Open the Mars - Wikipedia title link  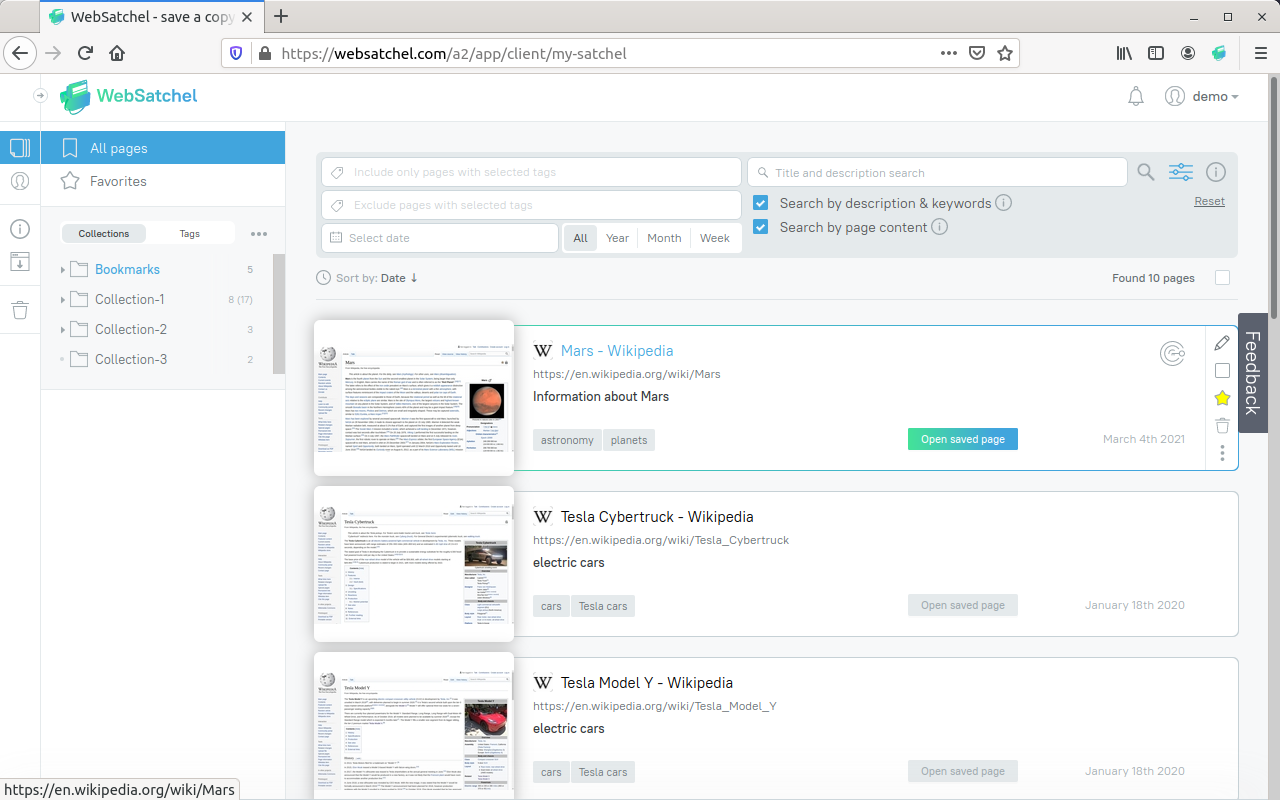(617, 351)
